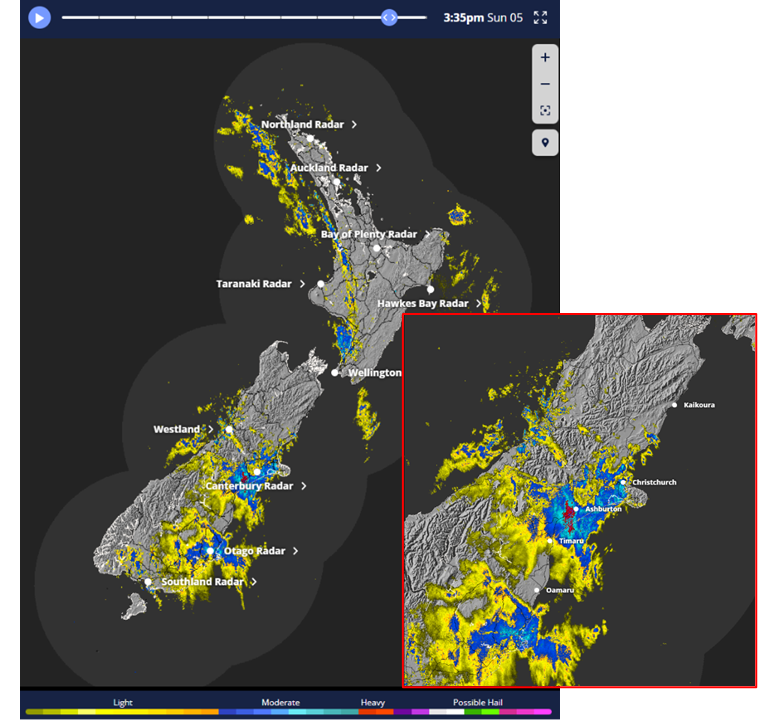Click the Timaru label in the inset

pyautogui.click(x=571, y=541)
